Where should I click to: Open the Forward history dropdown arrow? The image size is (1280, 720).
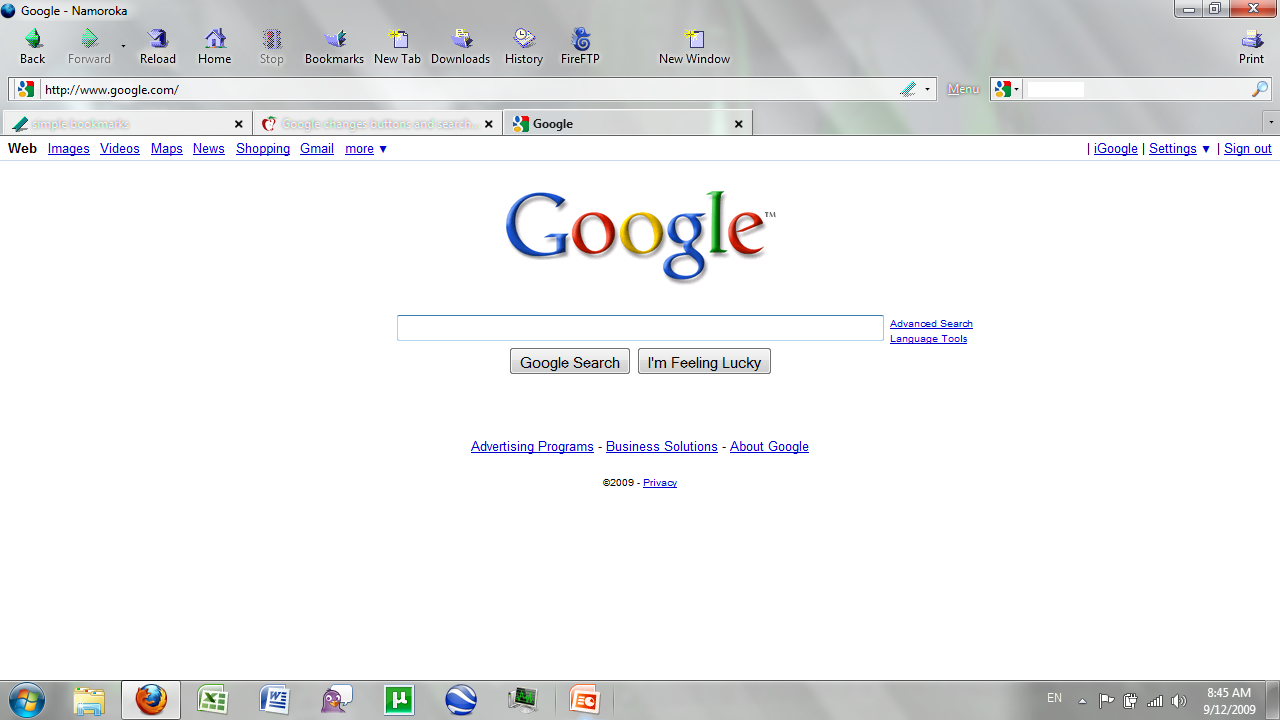124,46
